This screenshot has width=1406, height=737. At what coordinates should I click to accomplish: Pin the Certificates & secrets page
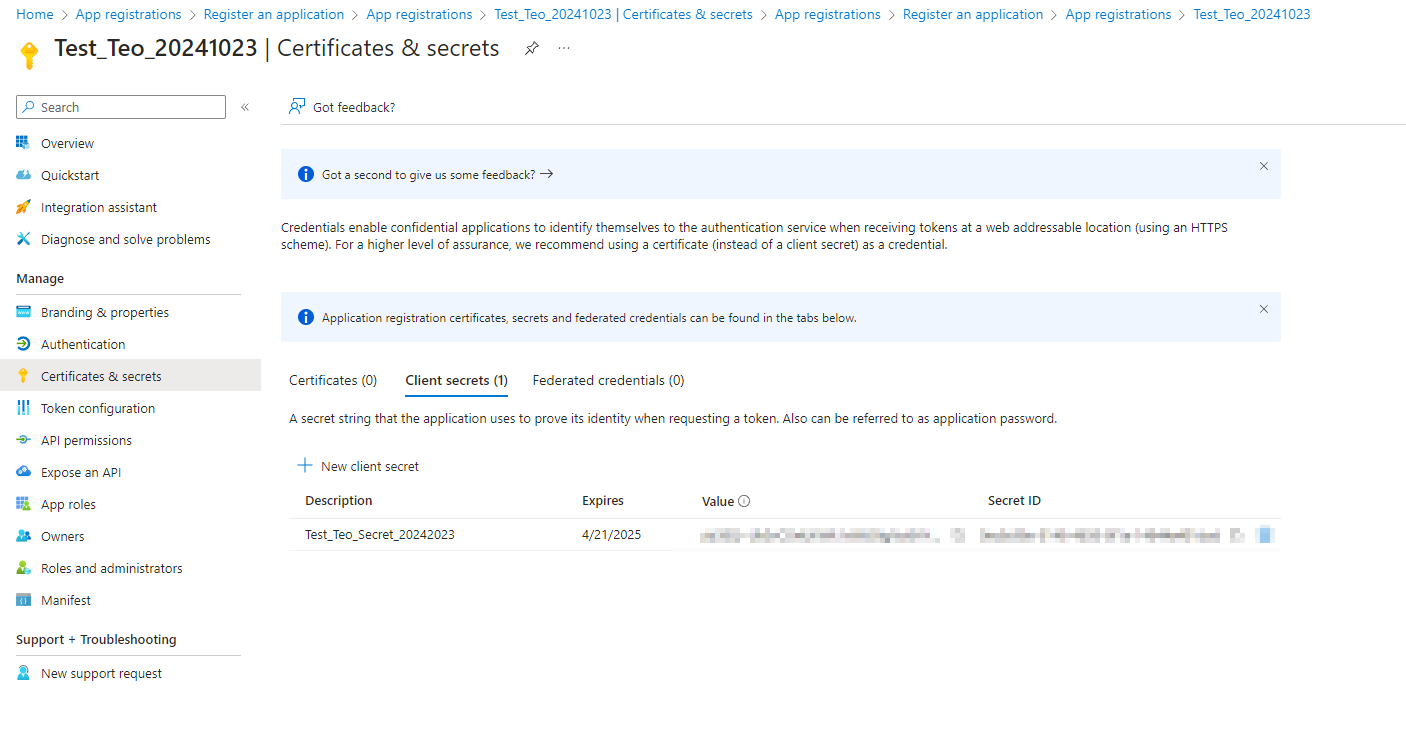pos(532,48)
